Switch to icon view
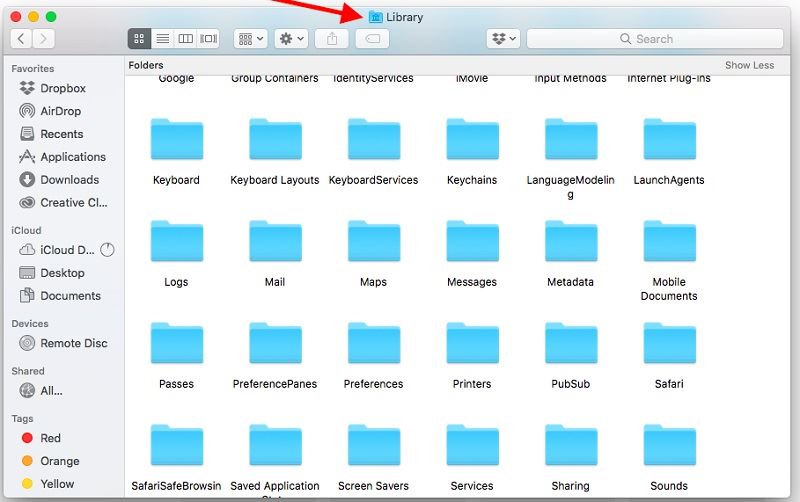The width and height of the screenshot is (800, 502). [x=139, y=39]
